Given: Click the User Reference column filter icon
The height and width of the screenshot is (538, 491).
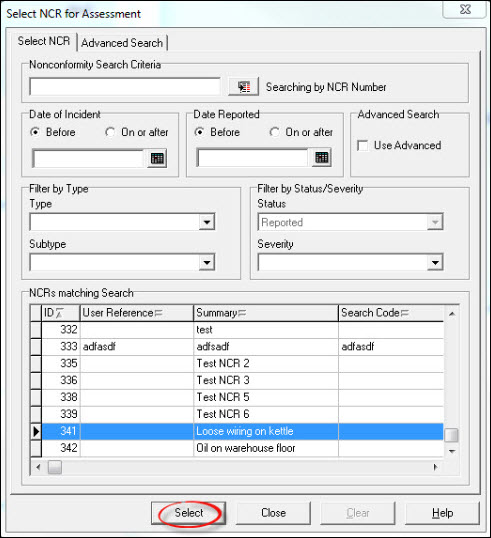Looking at the screenshot, I should pyautogui.click(x=159, y=313).
